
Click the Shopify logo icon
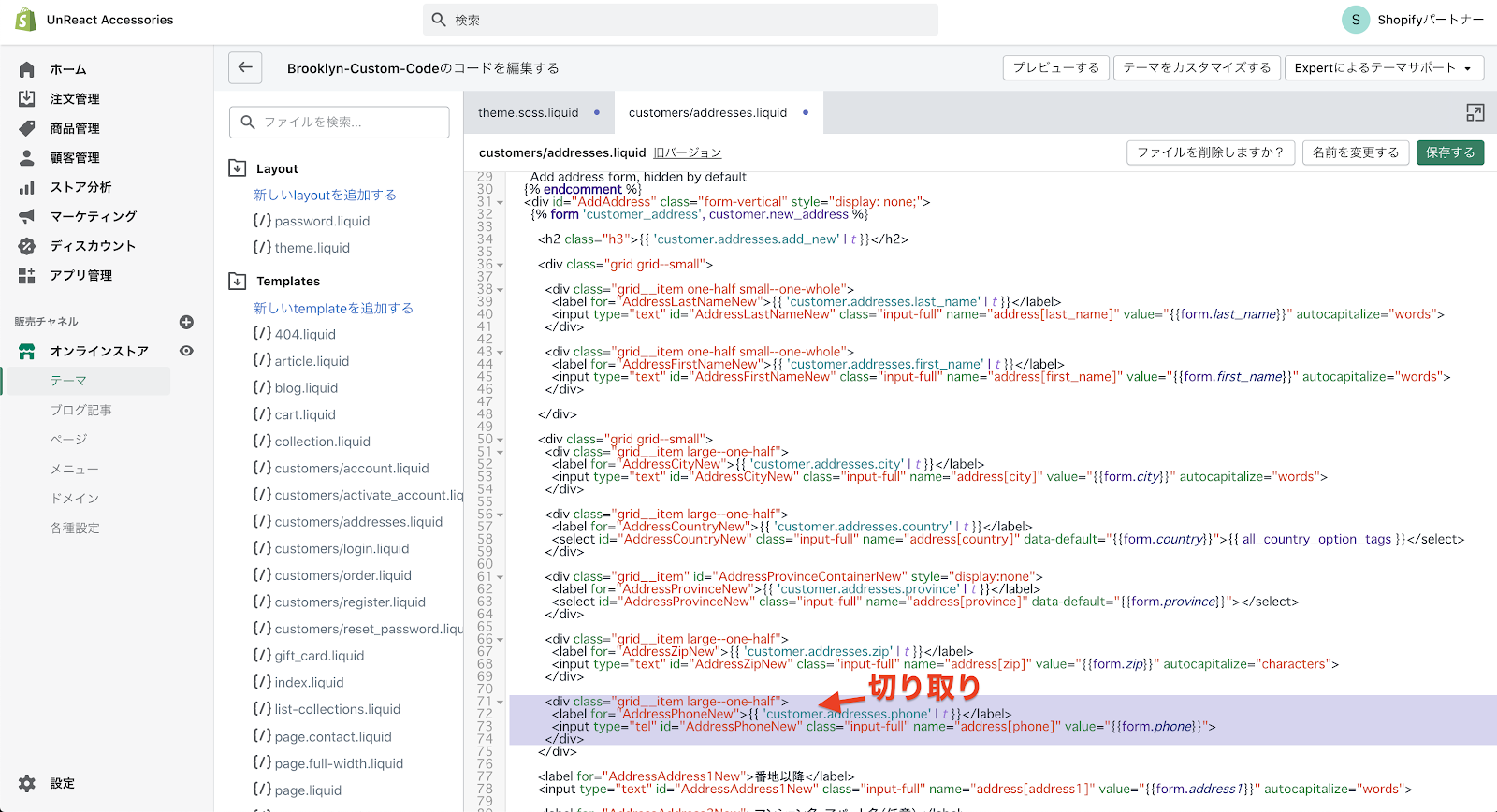tap(25, 20)
